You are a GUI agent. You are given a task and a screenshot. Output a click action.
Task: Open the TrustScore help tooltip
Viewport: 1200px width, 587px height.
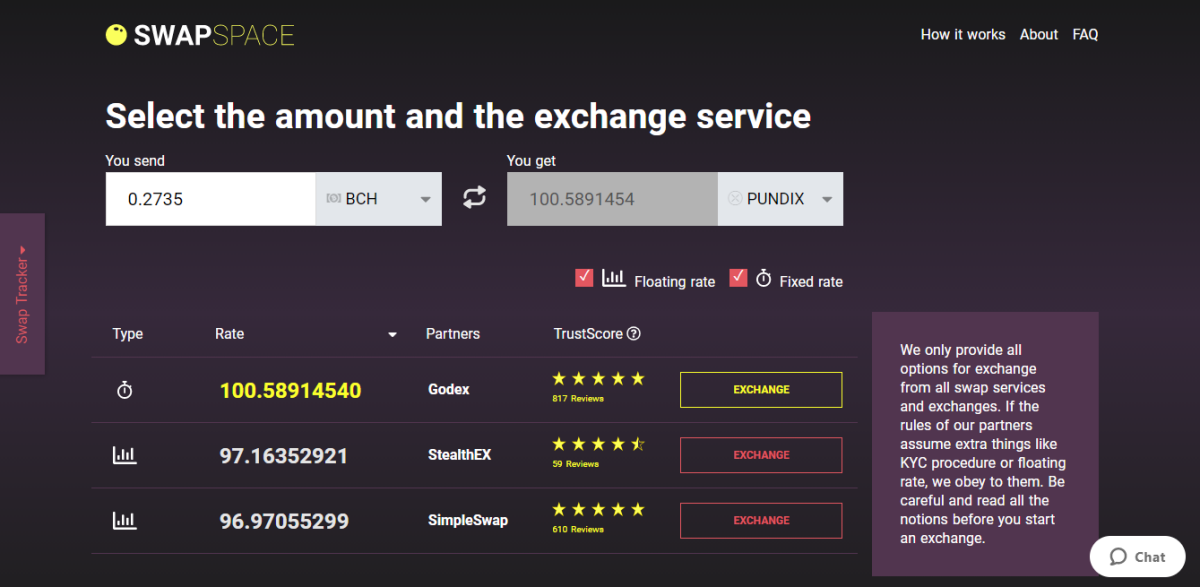point(633,333)
